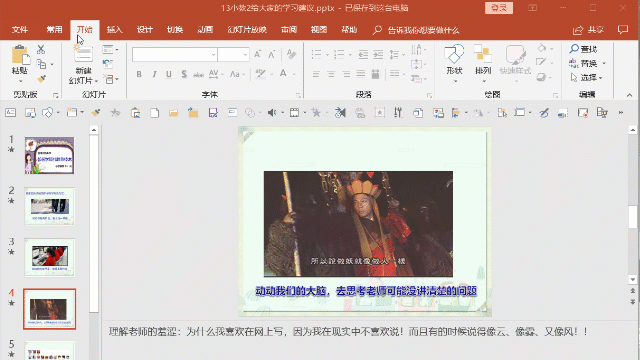Open the Section dropdown in slides group

point(111,78)
